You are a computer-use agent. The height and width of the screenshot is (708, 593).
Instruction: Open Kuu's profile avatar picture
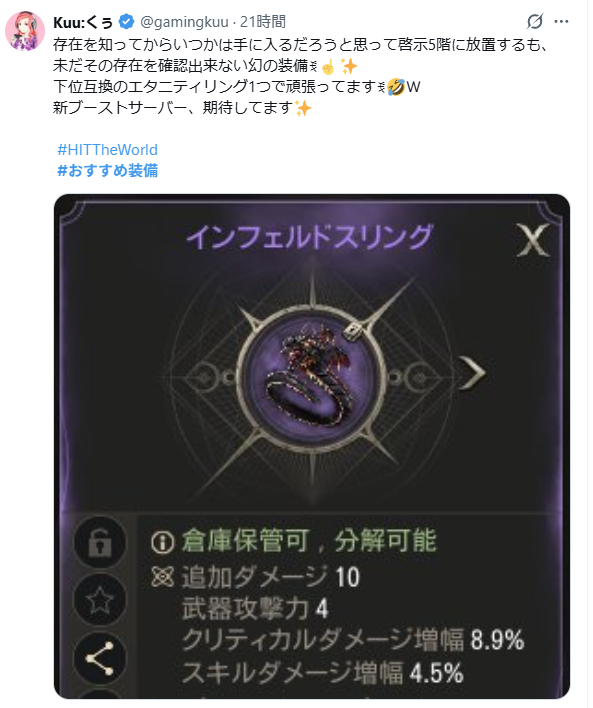pos(25,31)
